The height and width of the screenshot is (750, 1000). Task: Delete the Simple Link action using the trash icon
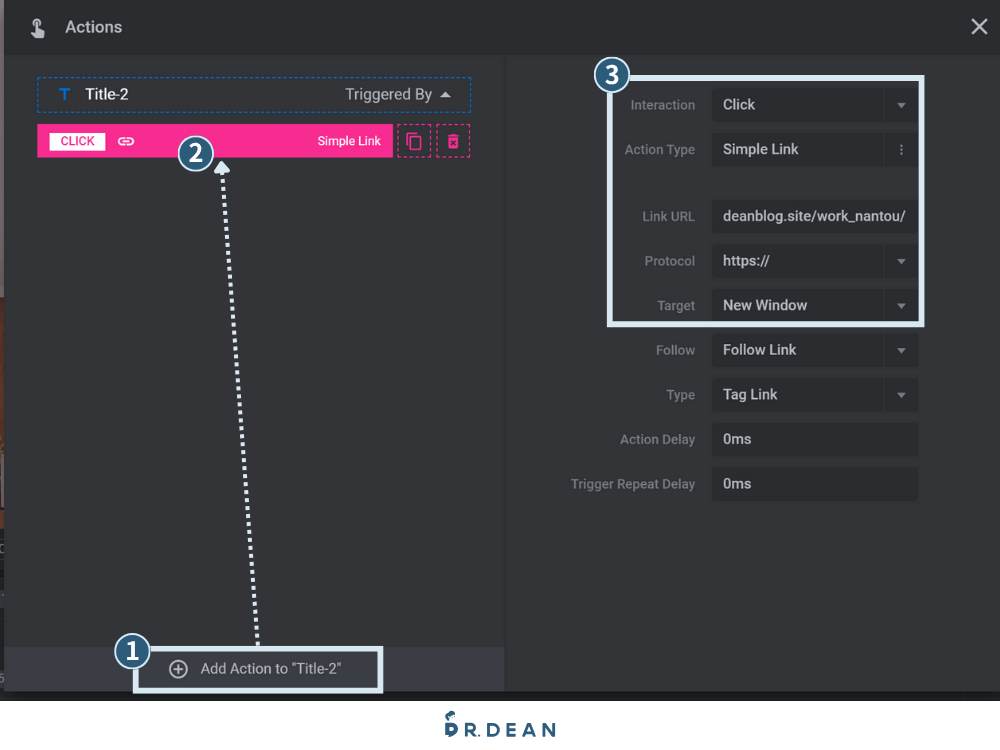click(x=453, y=141)
